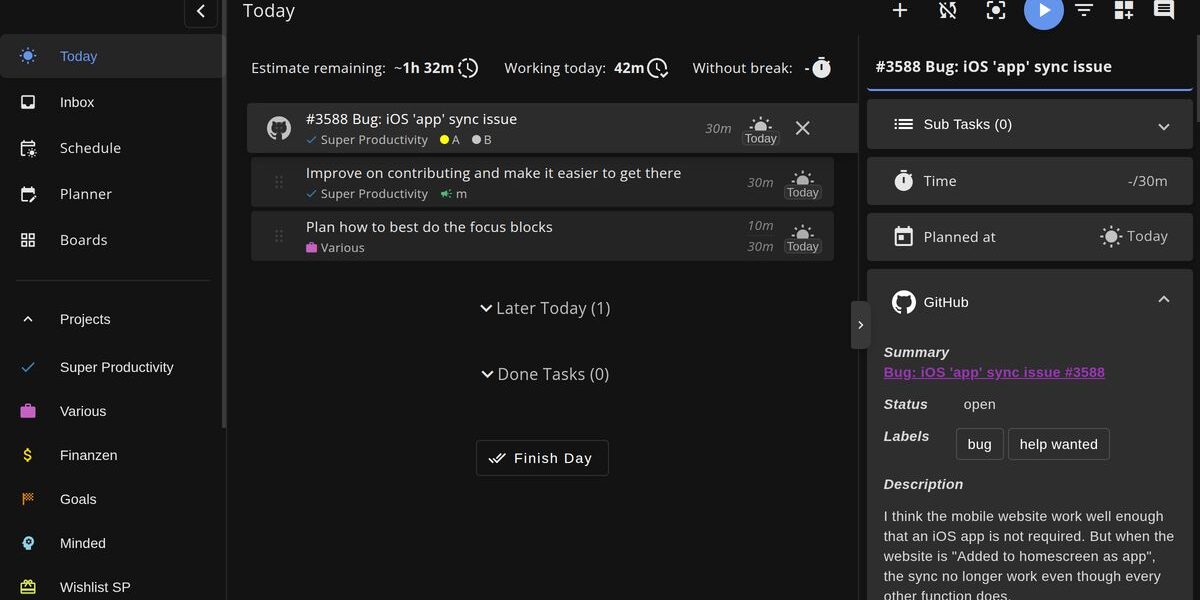The width and height of the screenshot is (1200, 600).
Task: Click the Inbox tray icon
Action: (28, 102)
